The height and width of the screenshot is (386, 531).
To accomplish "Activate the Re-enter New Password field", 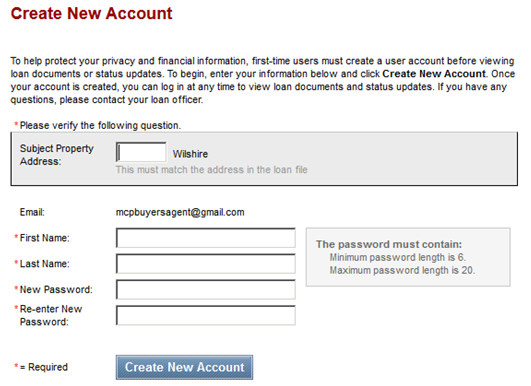I will pos(206,315).
